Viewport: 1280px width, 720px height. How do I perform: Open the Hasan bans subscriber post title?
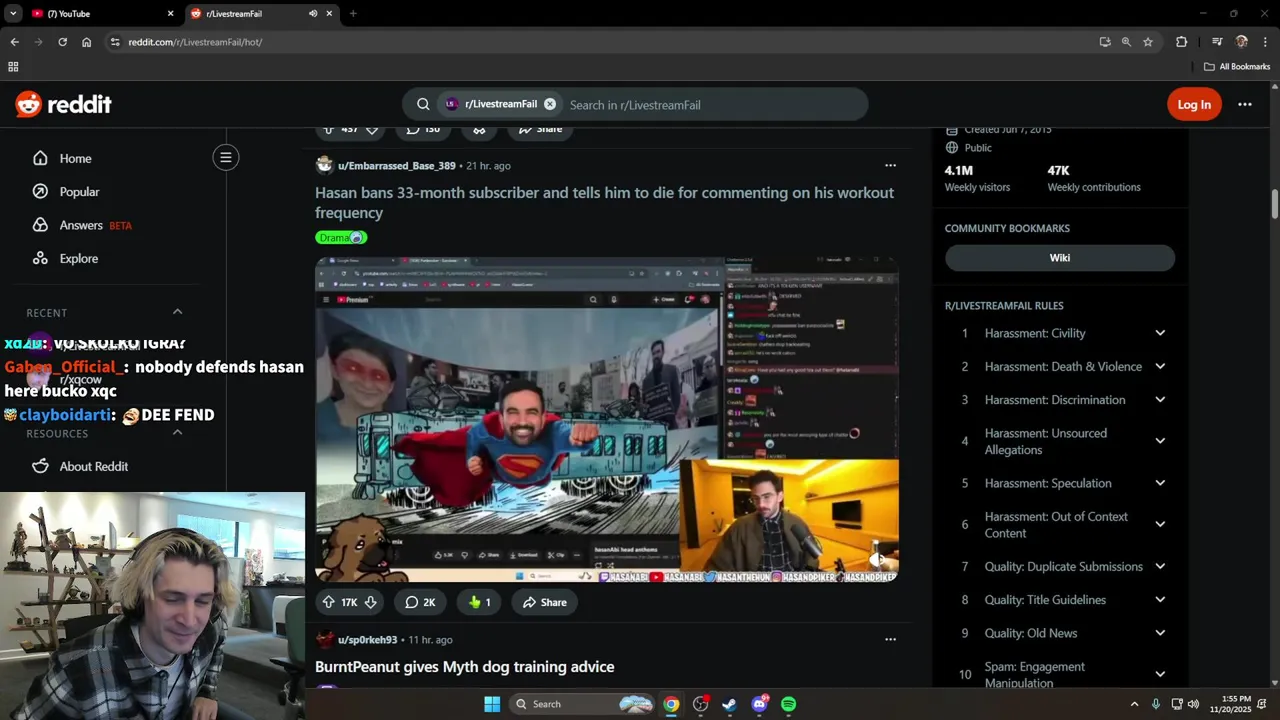pyautogui.click(x=604, y=202)
